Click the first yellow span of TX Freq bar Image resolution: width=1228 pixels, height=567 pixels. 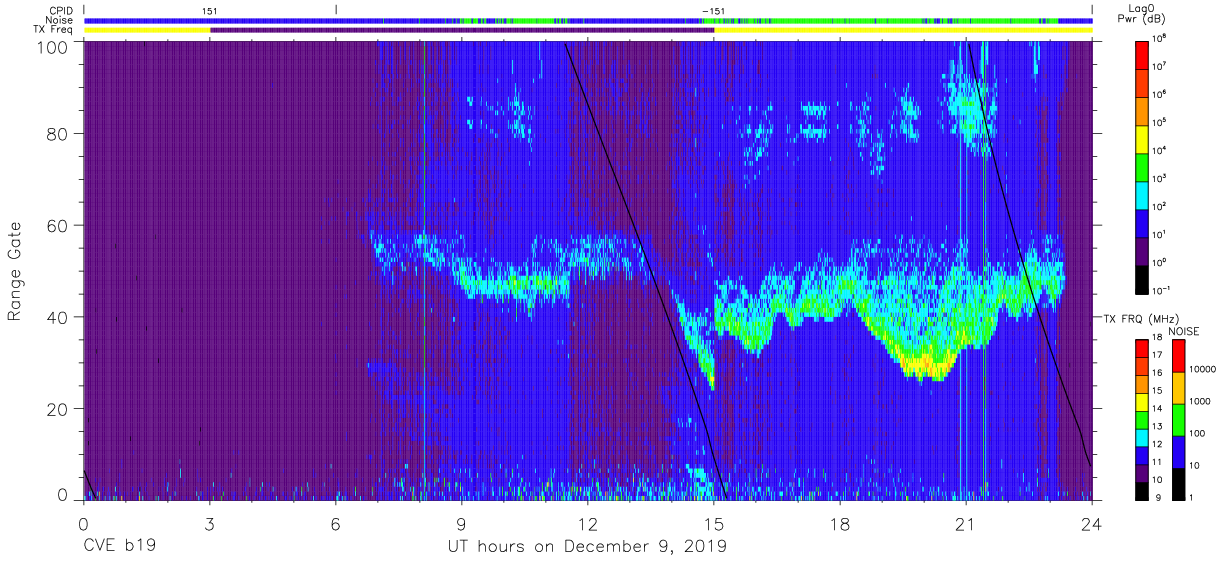[x=147, y=30]
